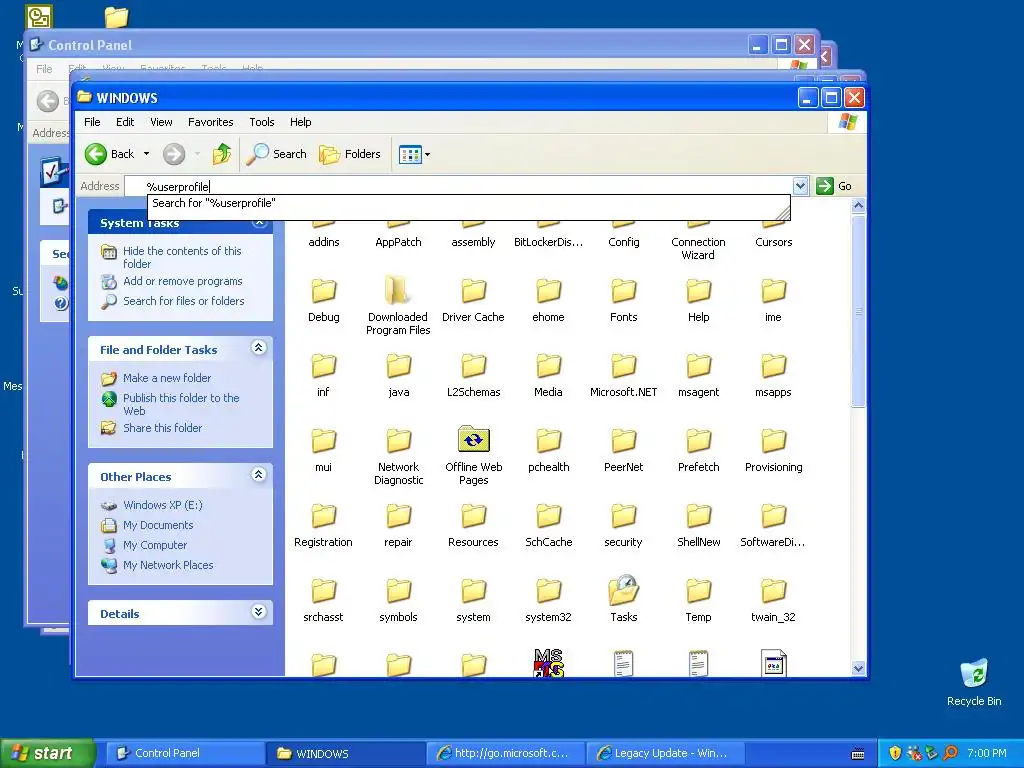Select the system32 folder icon

(549, 591)
